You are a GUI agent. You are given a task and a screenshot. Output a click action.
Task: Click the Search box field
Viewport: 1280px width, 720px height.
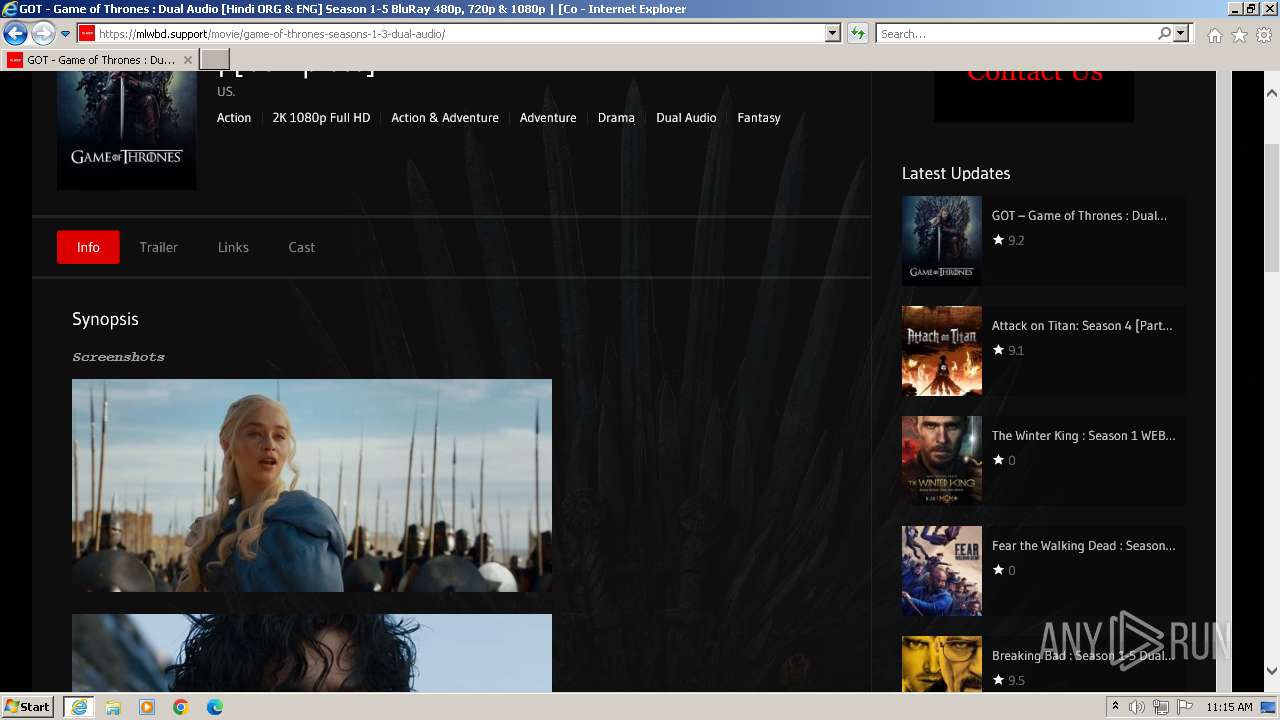(x=1016, y=33)
